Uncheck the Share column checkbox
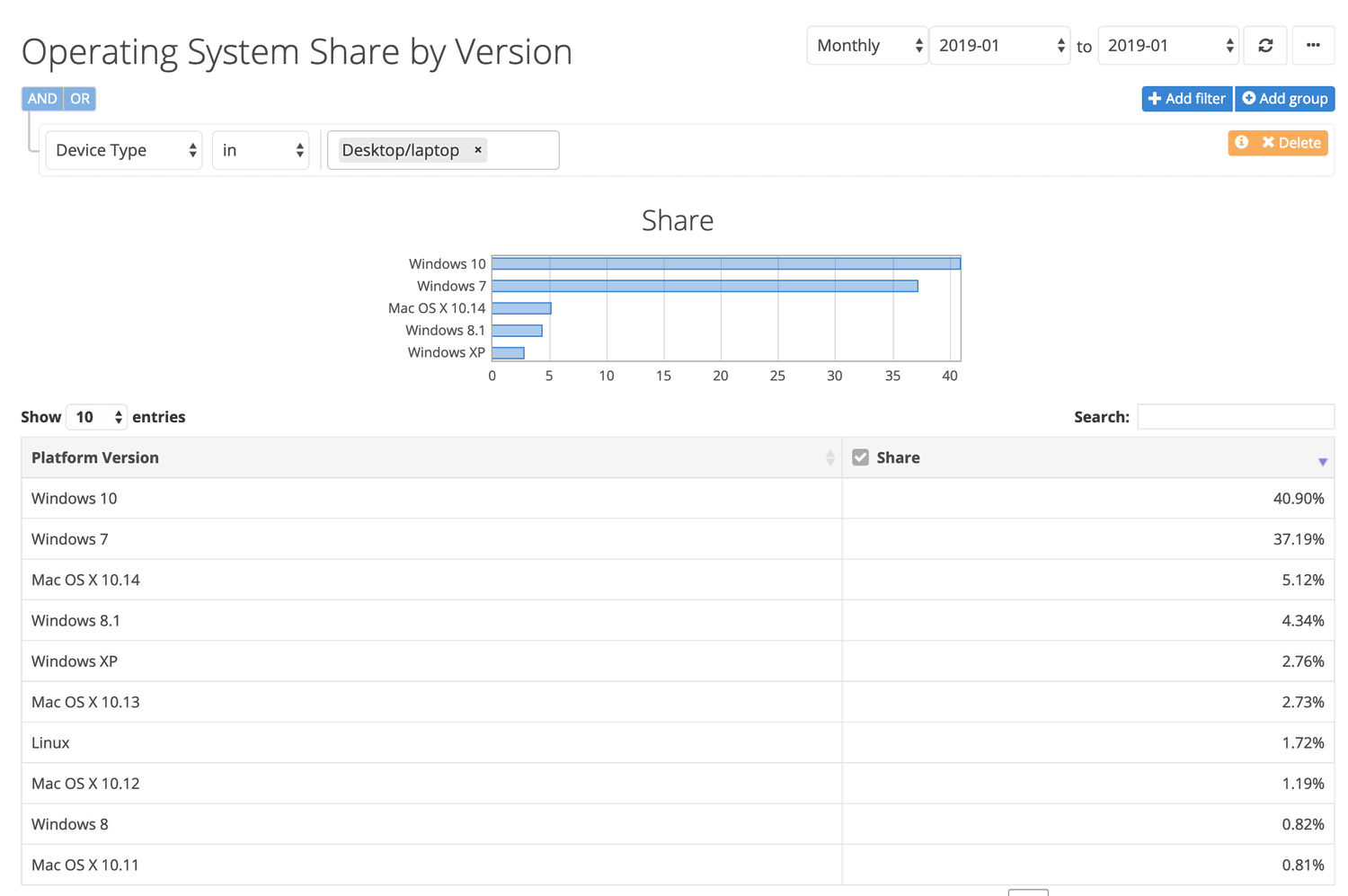The width and height of the screenshot is (1348, 896). pyautogui.click(x=861, y=457)
